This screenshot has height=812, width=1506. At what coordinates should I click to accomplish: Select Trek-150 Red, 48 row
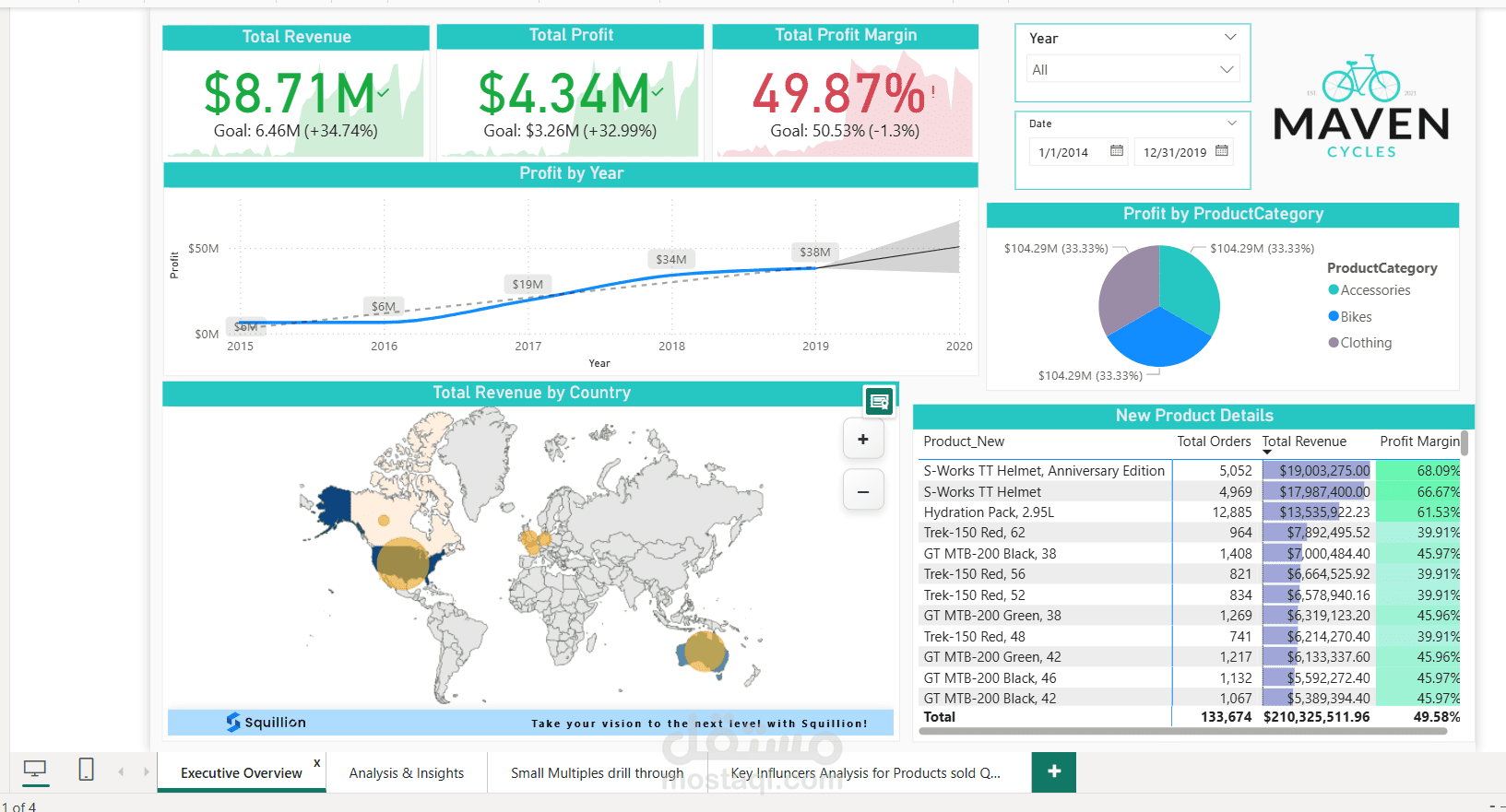click(1191, 636)
